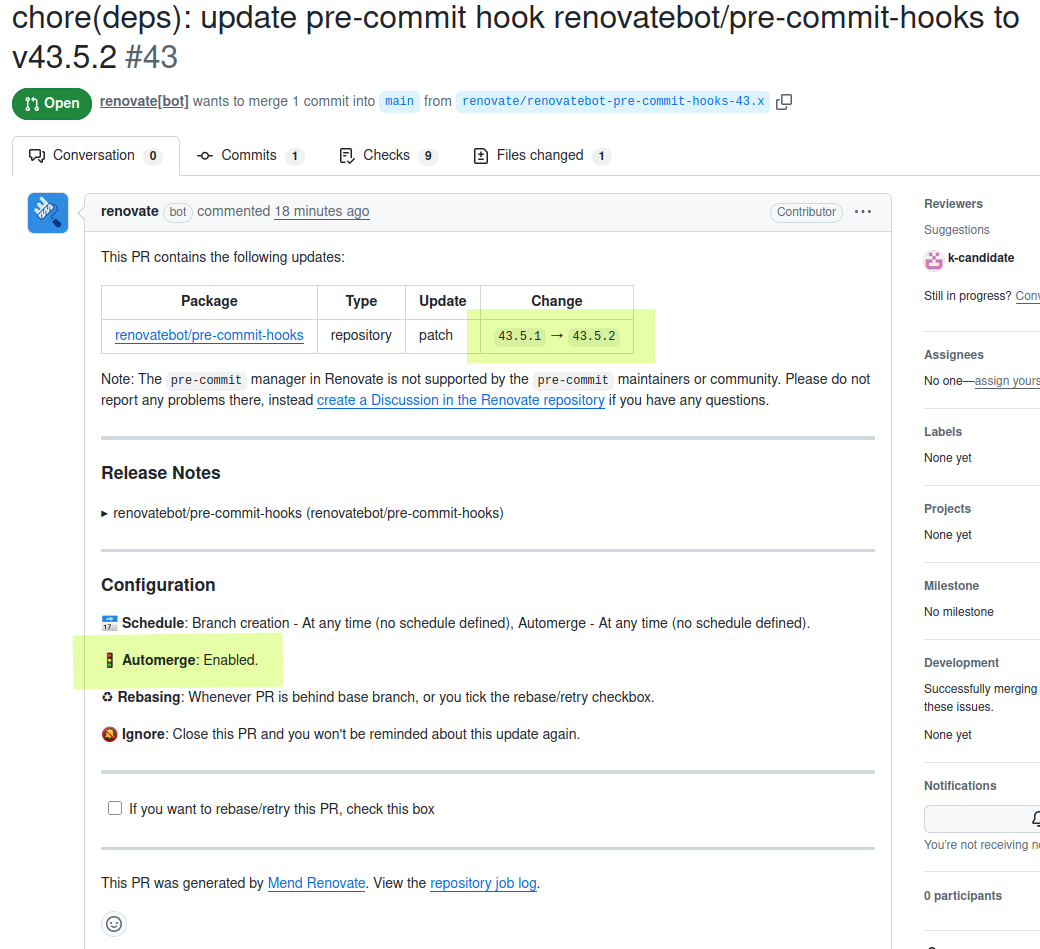The height and width of the screenshot is (949, 1040).
Task: Click the k-candidate reviewer avatar
Action: pyautogui.click(x=932, y=258)
